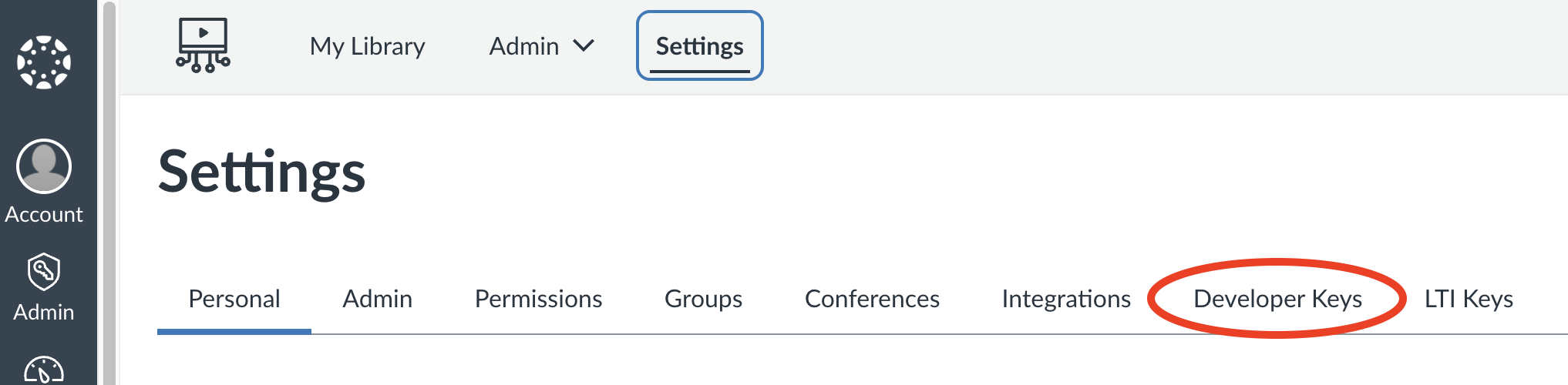Open the Permissions tab
The height and width of the screenshot is (385, 1568).
539,299
